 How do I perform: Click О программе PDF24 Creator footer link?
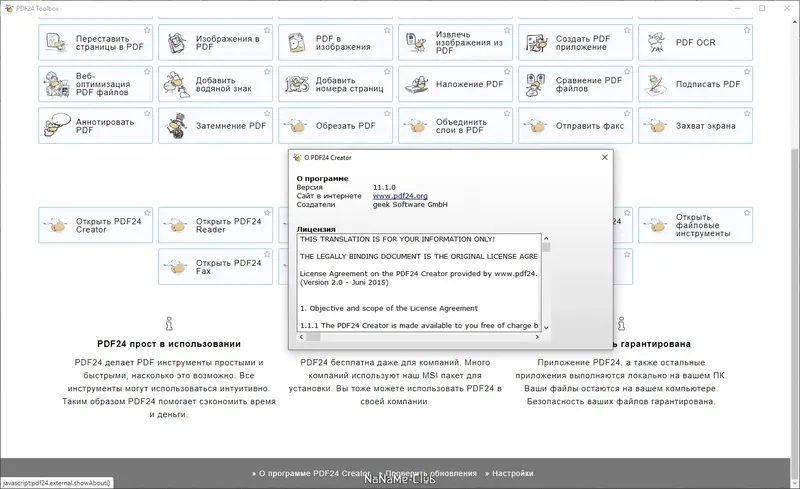[311, 473]
